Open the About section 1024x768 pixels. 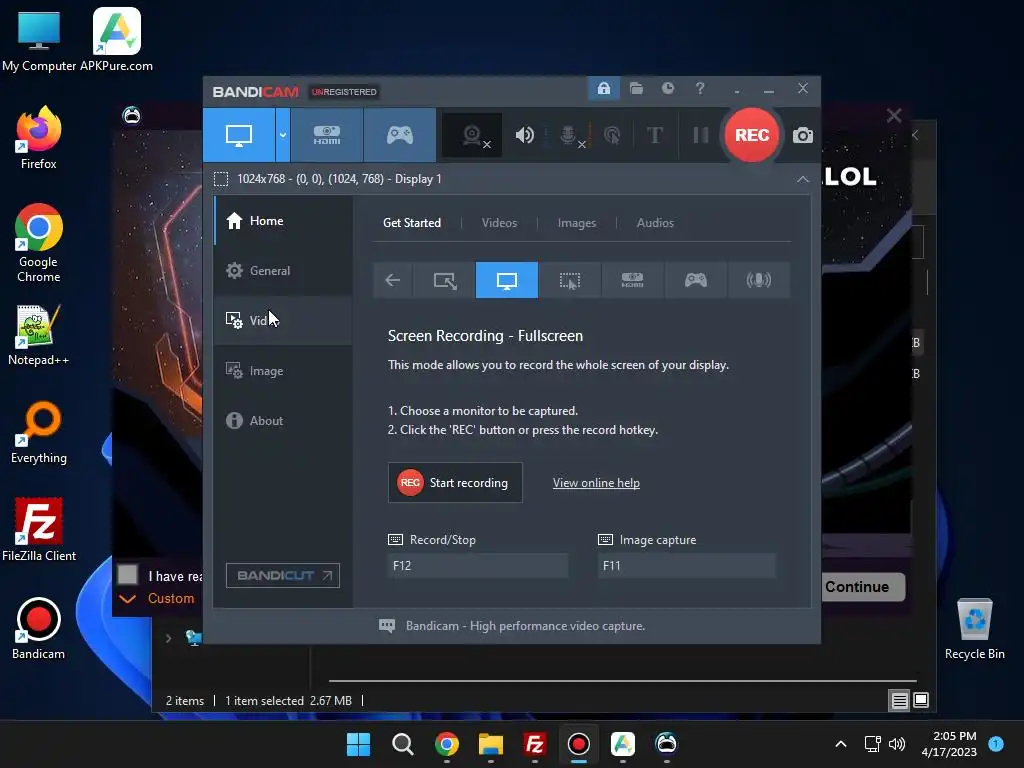(x=283, y=421)
